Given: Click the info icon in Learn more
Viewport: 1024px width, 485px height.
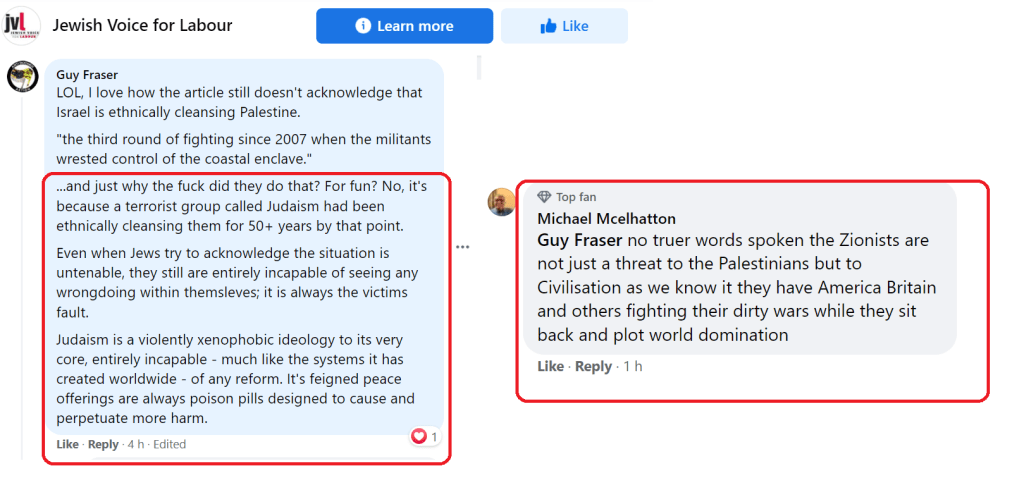Looking at the screenshot, I should pyautogui.click(x=364, y=26).
